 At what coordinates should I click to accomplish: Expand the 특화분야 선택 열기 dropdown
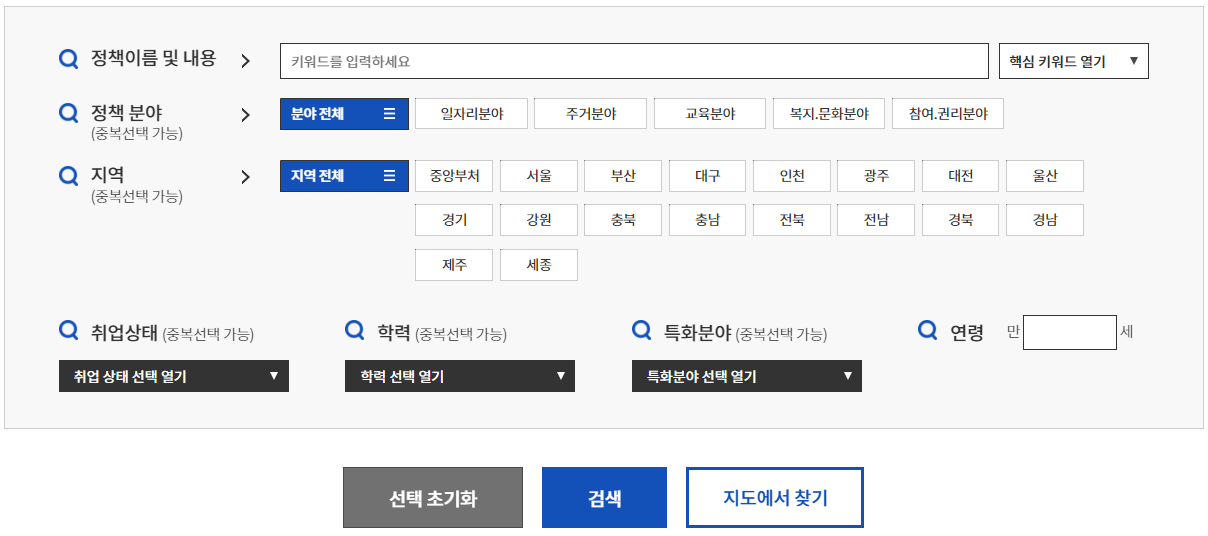click(x=747, y=376)
